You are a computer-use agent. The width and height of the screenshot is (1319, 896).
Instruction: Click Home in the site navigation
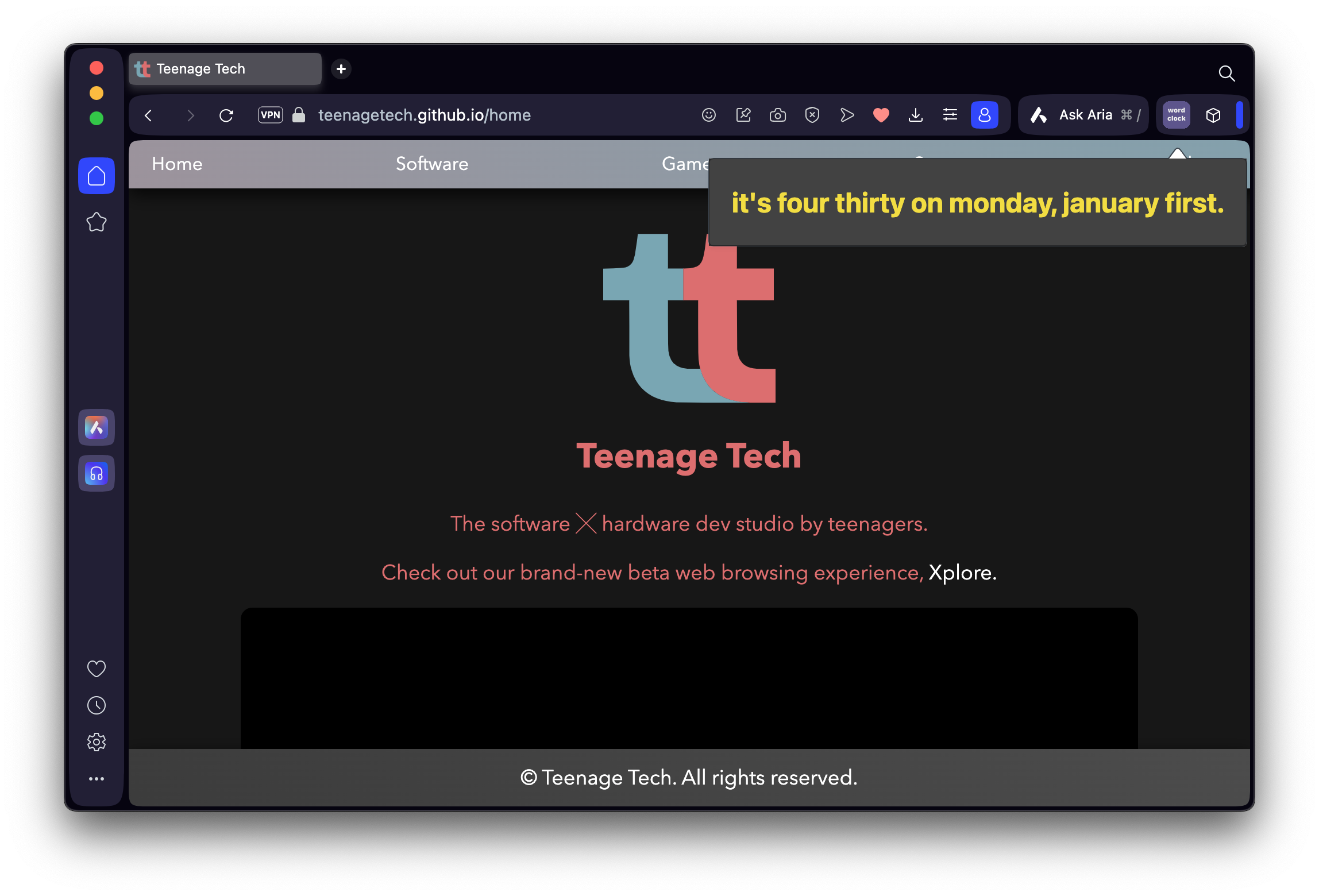(x=177, y=164)
